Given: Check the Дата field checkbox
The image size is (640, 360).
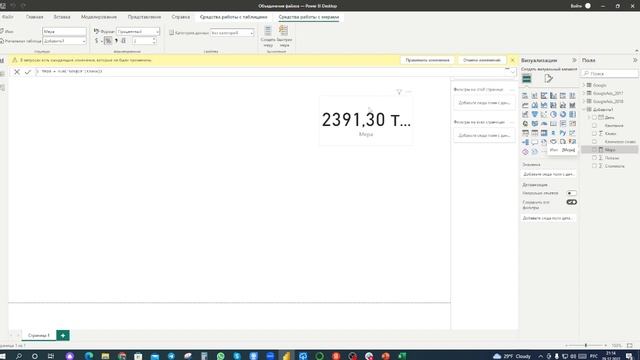Looking at the screenshot, I should pos(594,118).
